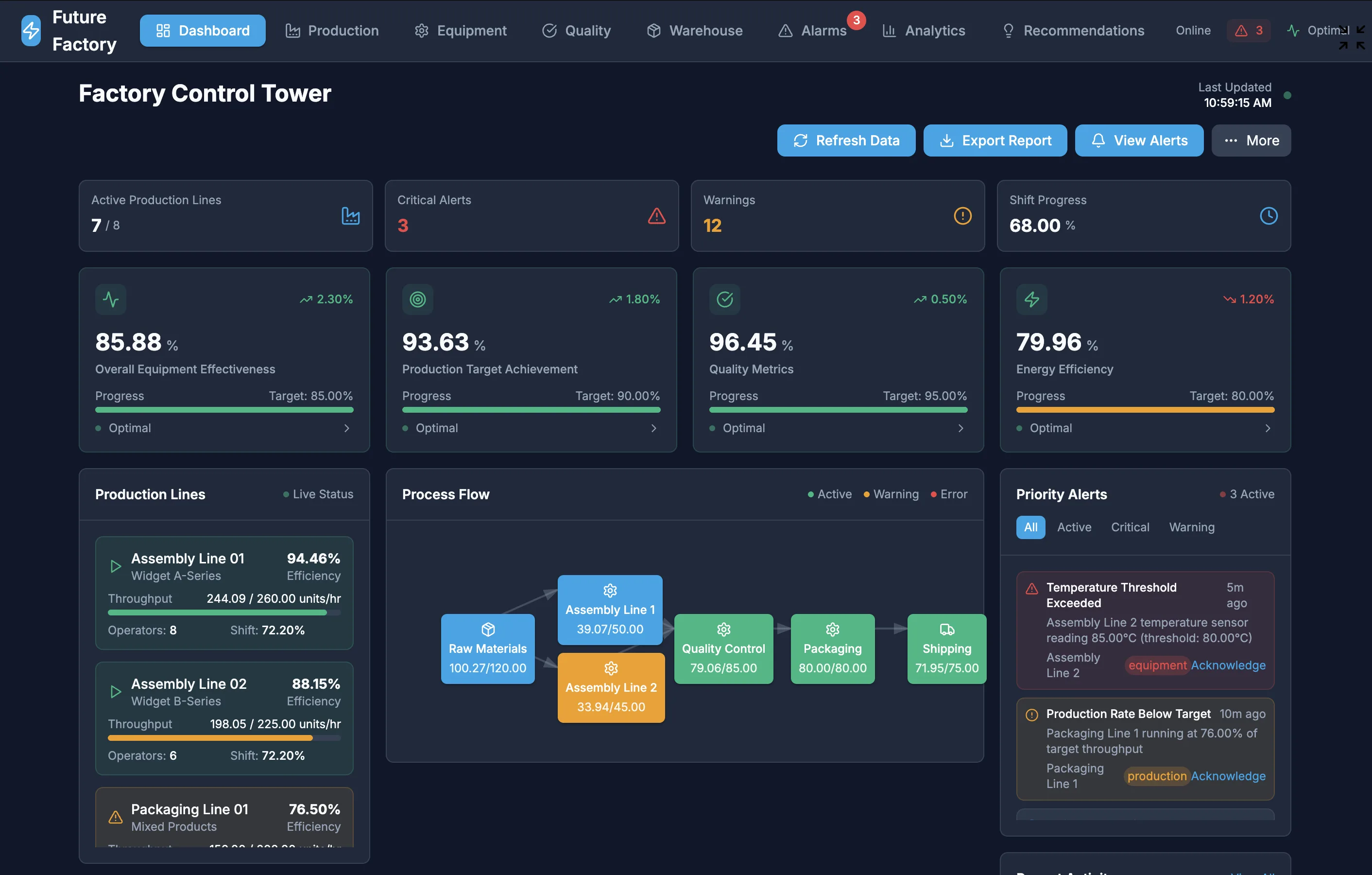Viewport: 1372px width, 875px height.
Task: Click the collapse fullscreen arrows icon
Action: click(x=1352, y=37)
